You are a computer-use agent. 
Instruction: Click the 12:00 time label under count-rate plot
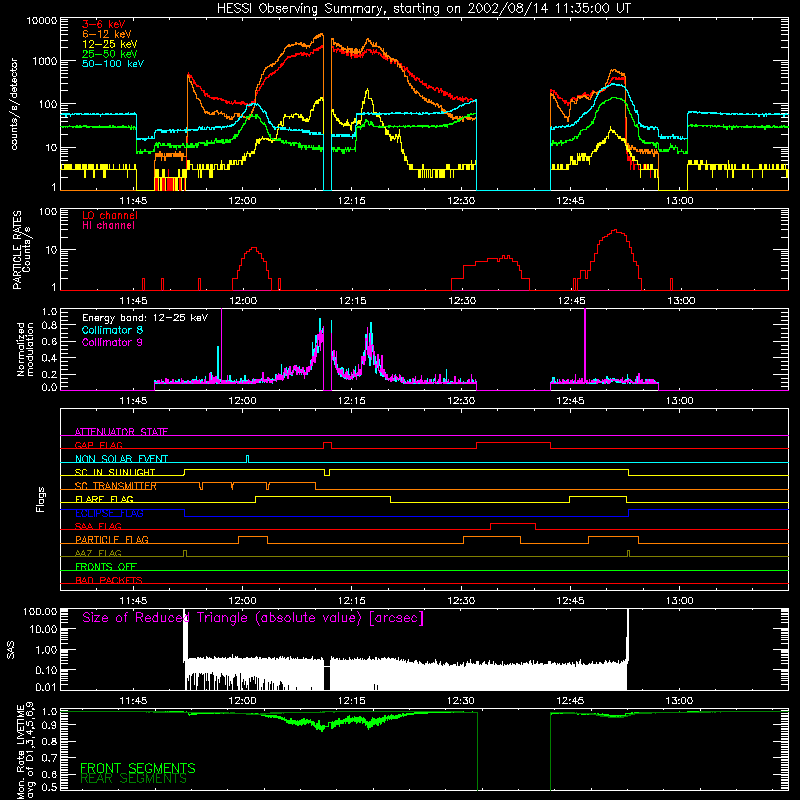pos(242,201)
